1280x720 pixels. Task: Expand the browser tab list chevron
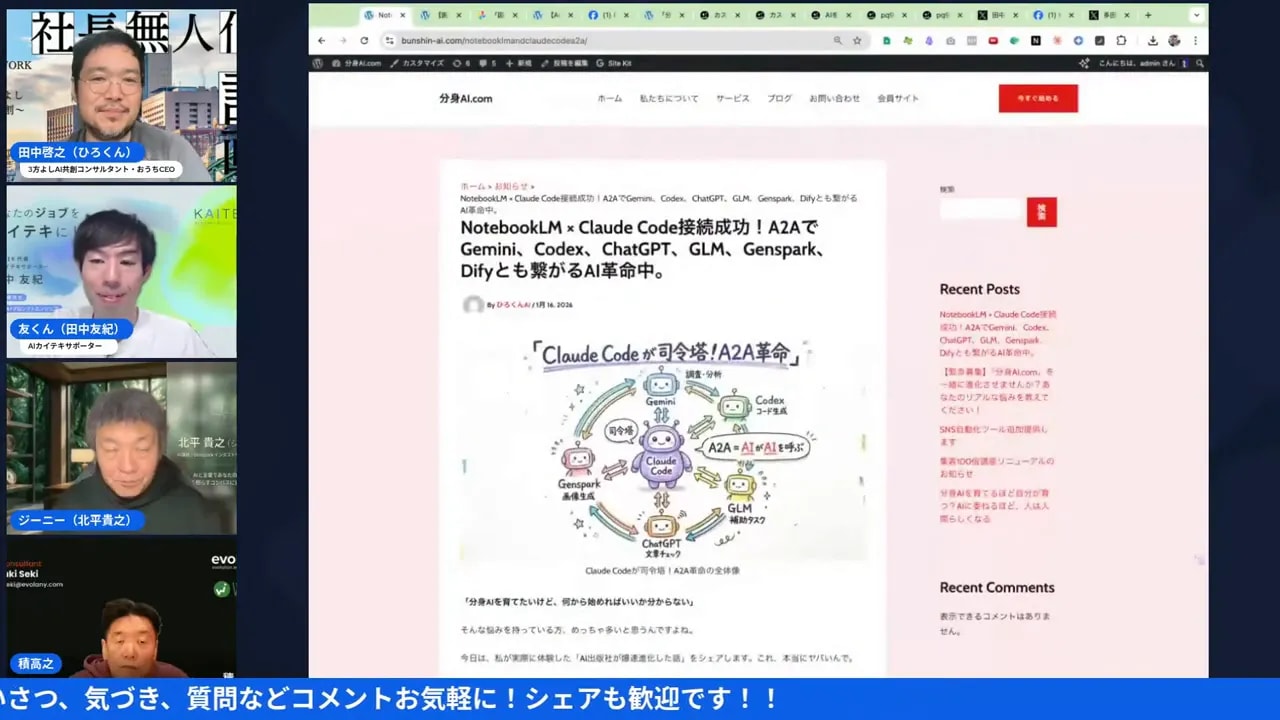[x=1196, y=15]
